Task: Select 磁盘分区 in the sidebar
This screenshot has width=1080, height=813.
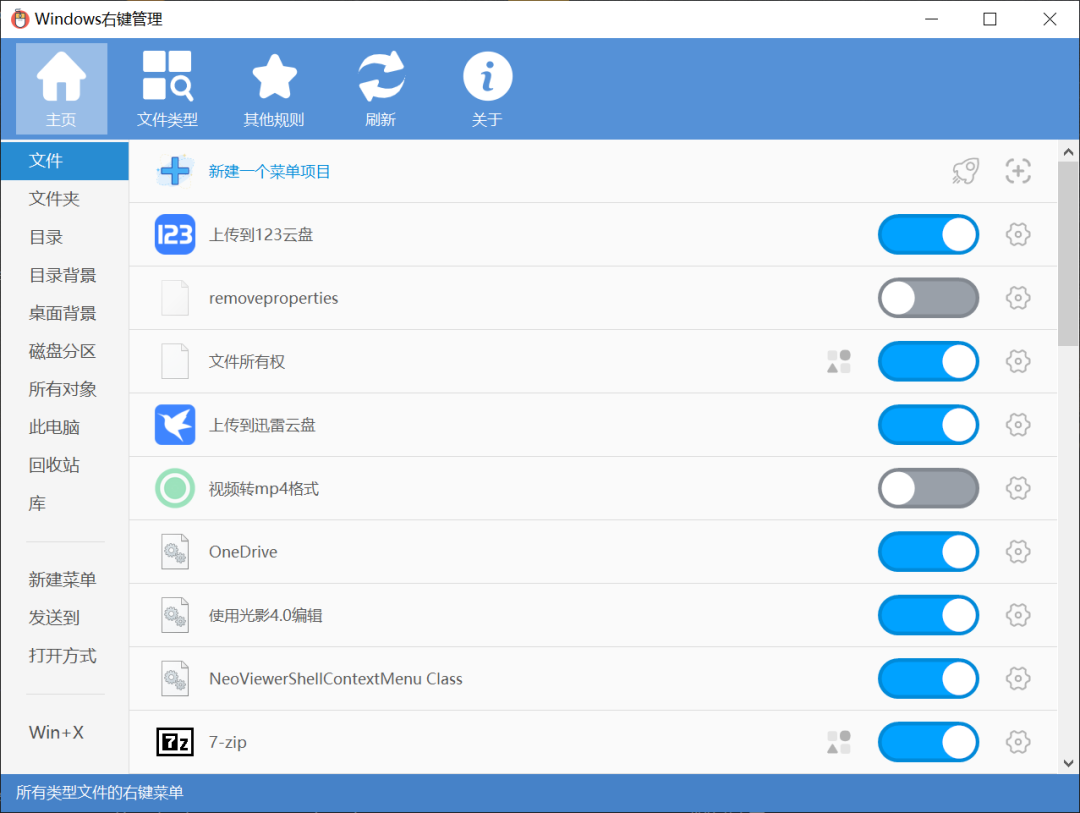Action: point(65,351)
